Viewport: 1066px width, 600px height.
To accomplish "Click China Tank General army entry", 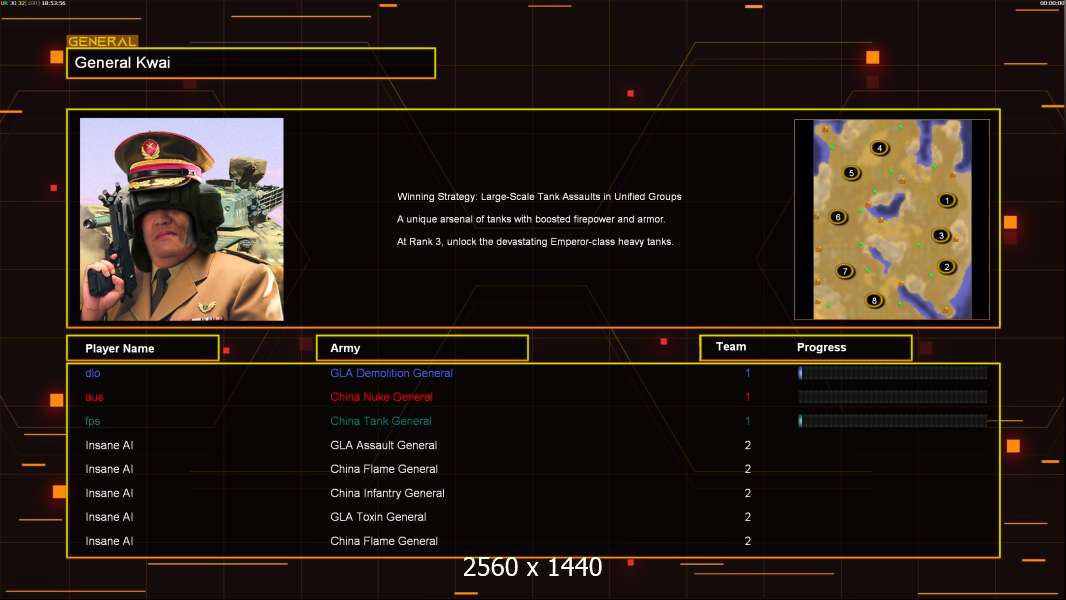I will pos(381,421).
